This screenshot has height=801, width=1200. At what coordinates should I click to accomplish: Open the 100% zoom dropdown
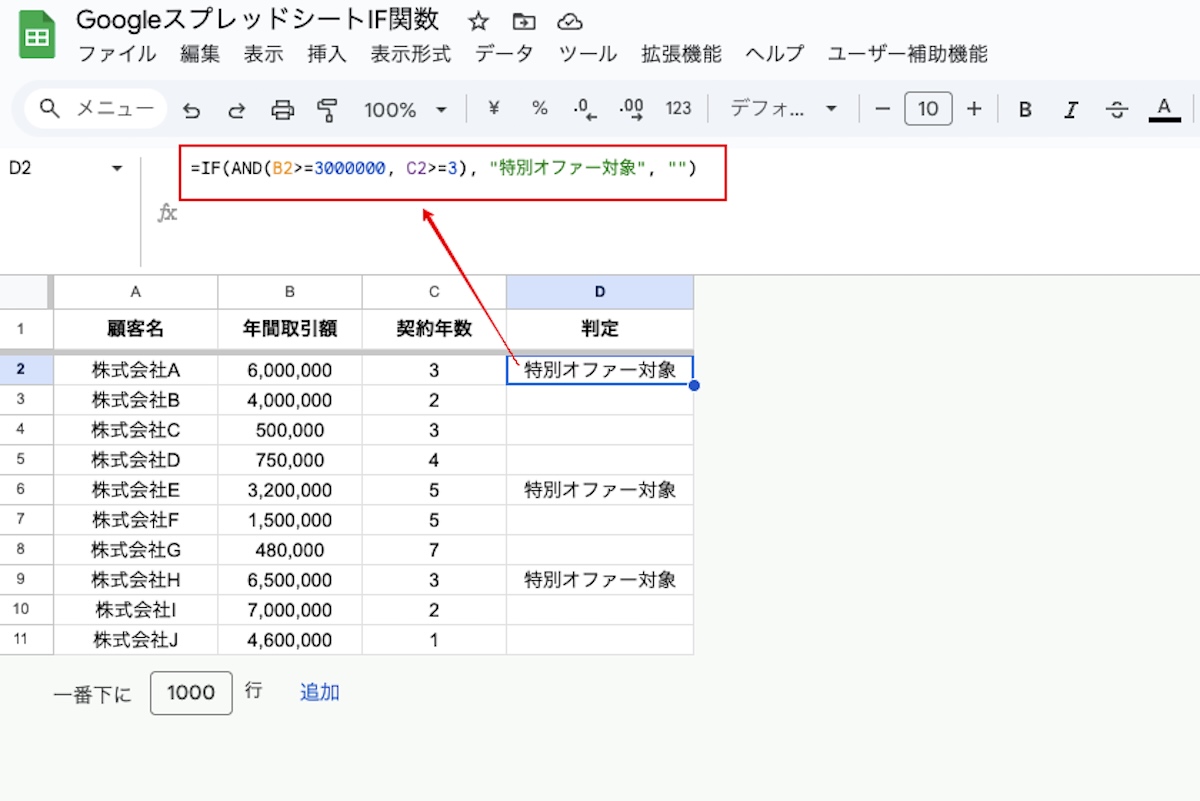[x=405, y=109]
